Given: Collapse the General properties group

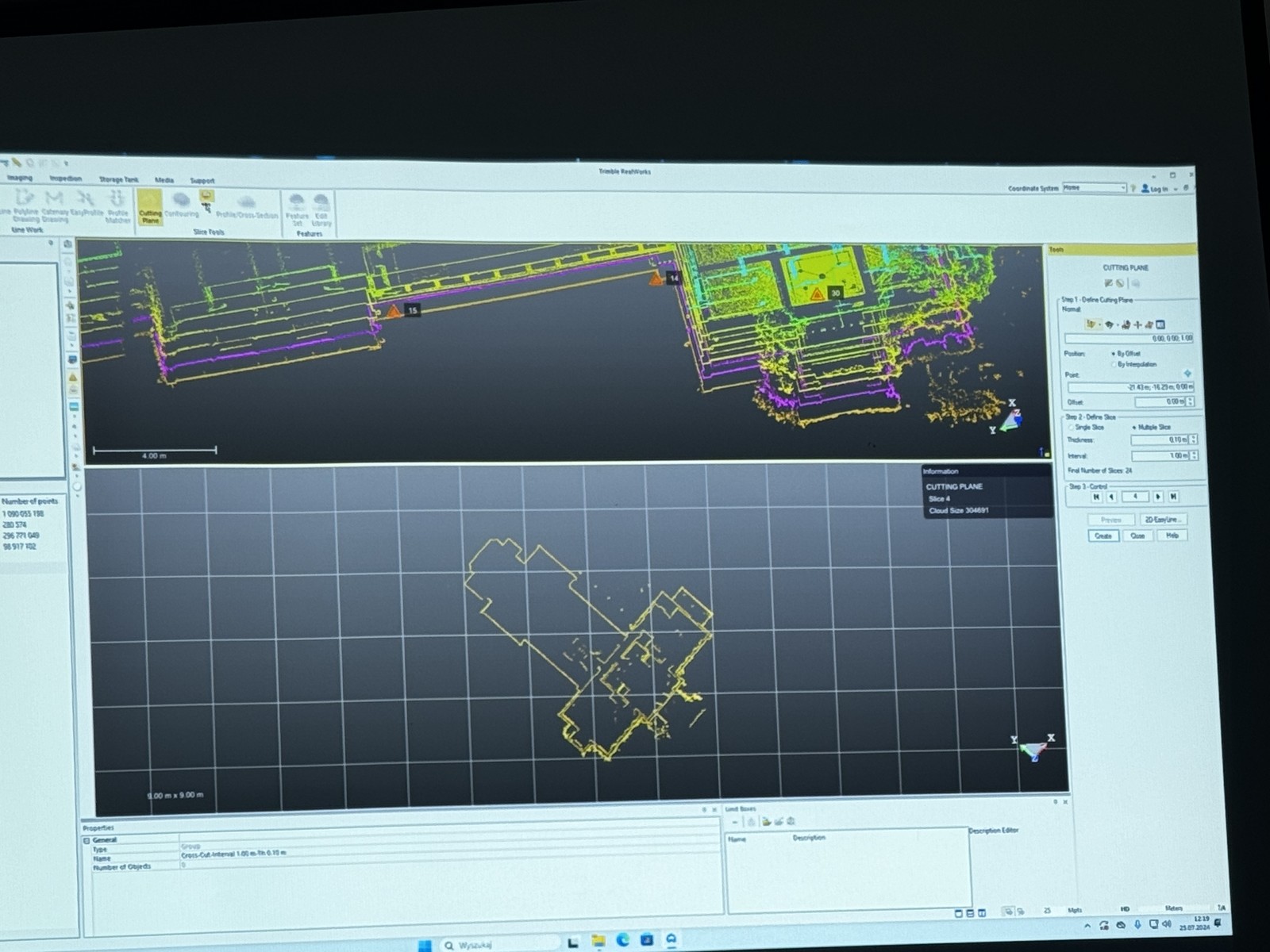Looking at the screenshot, I should (87, 840).
